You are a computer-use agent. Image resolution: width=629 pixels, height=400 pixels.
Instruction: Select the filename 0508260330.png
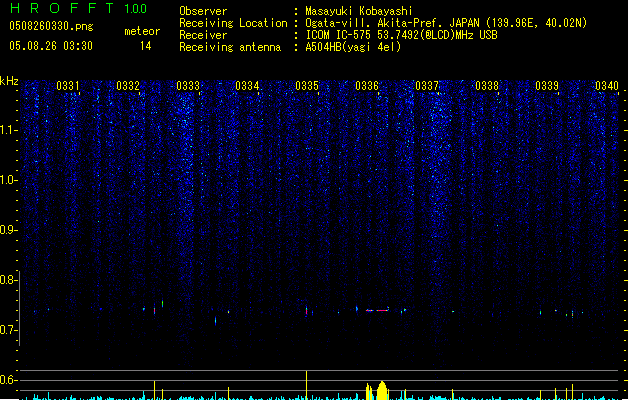tap(51, 26)
